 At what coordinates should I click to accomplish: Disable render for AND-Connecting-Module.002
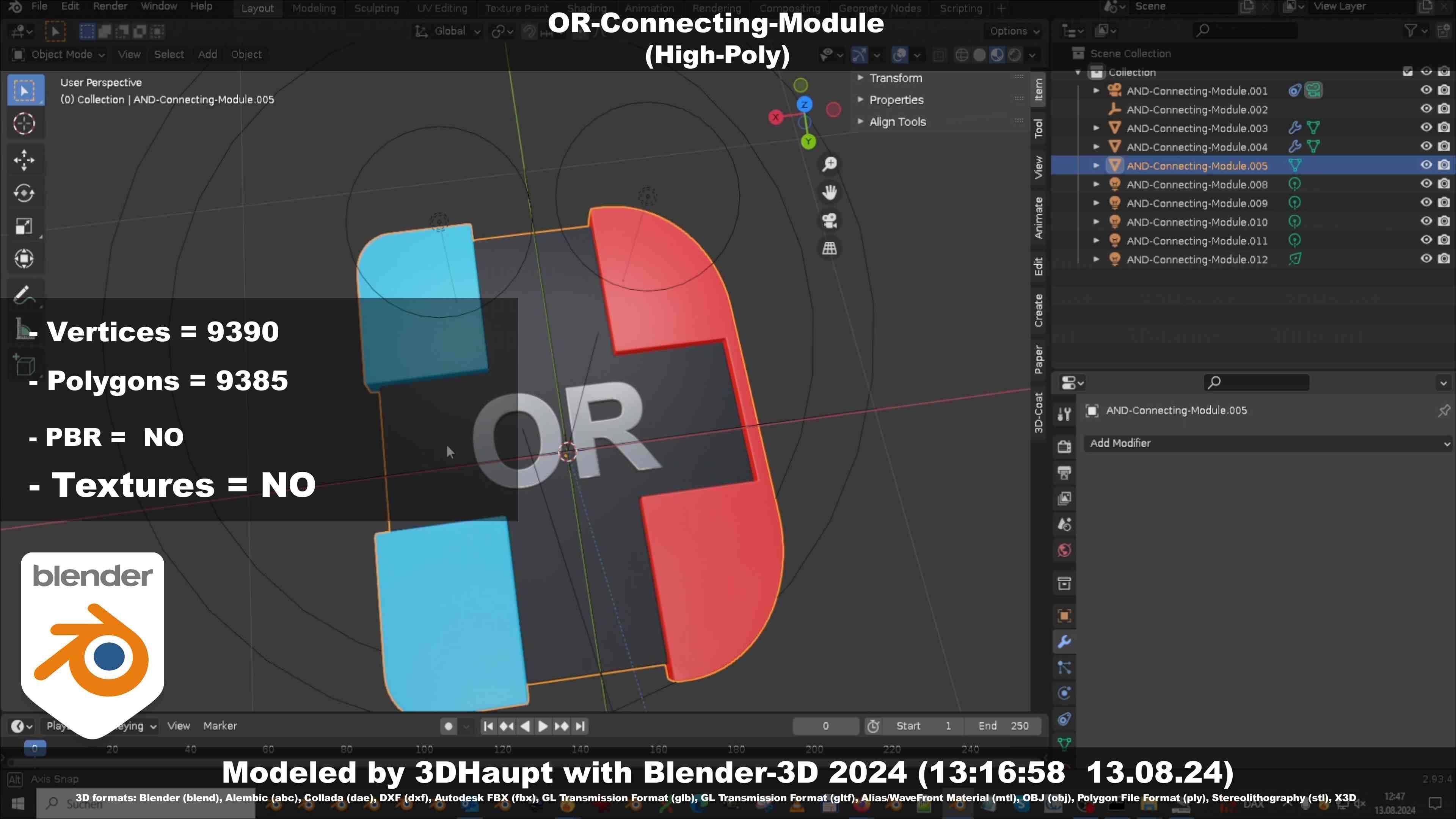(1443, 109)
